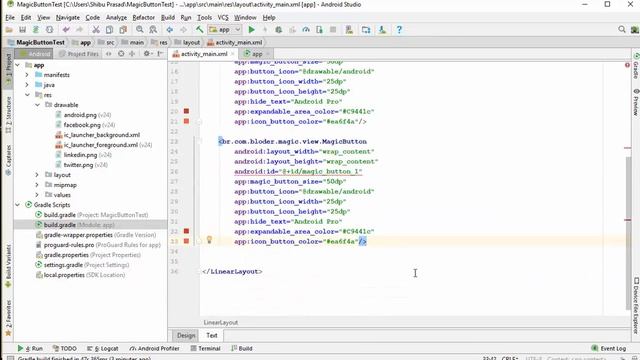Open the TODO tool window
The height and width of the screenshot is (360, 640).
point(64,349)
